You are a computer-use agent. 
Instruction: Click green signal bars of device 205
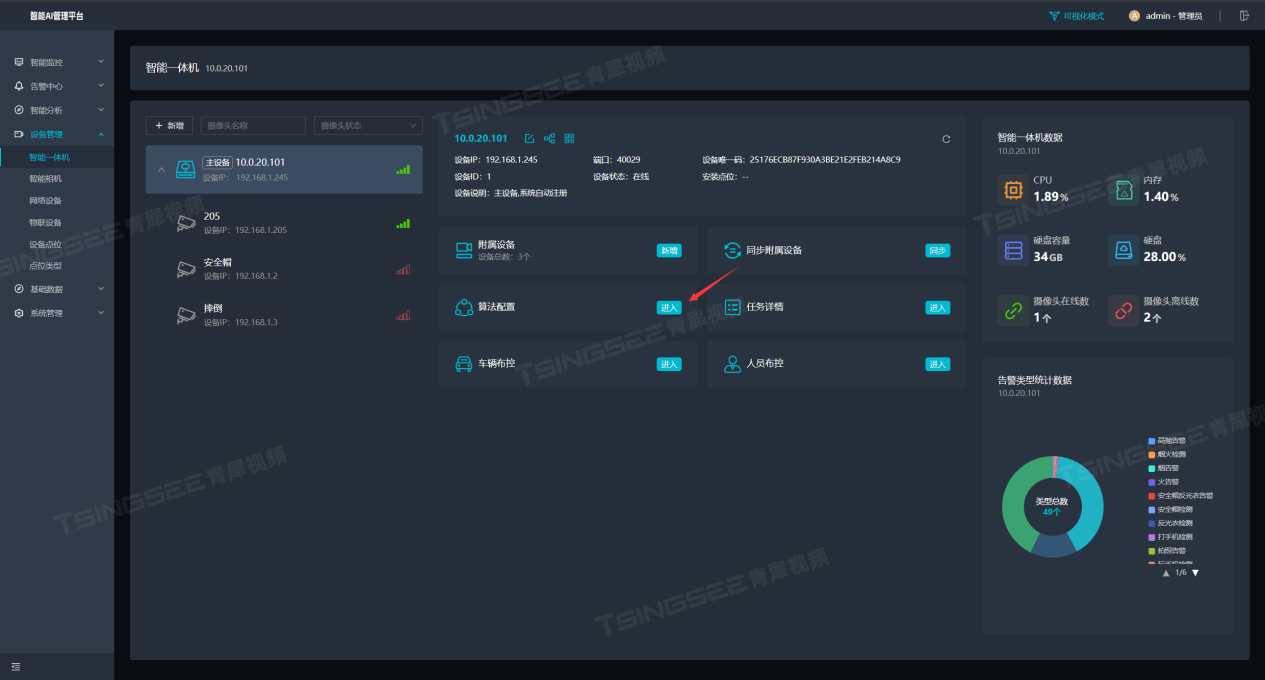coord(403,224)
